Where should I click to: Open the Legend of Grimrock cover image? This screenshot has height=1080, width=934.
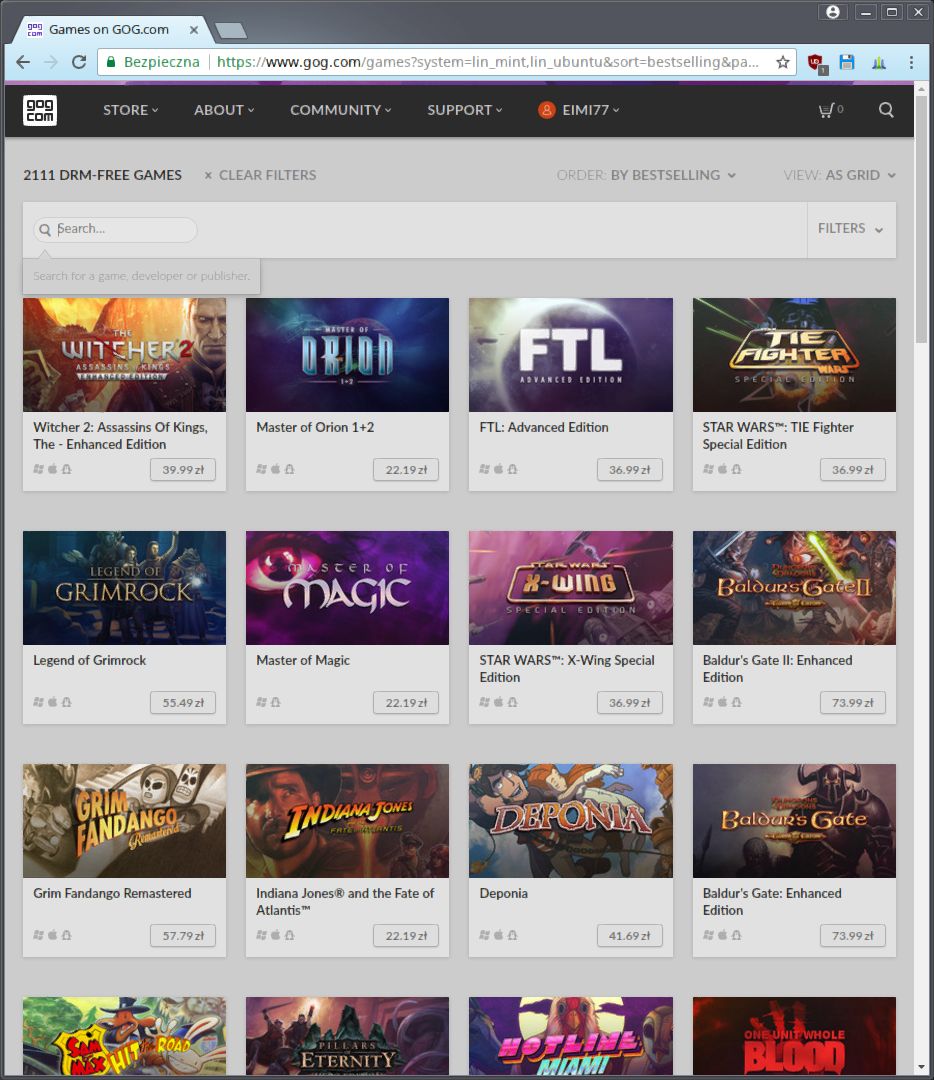pyautogui.click(x=124, y=588)
